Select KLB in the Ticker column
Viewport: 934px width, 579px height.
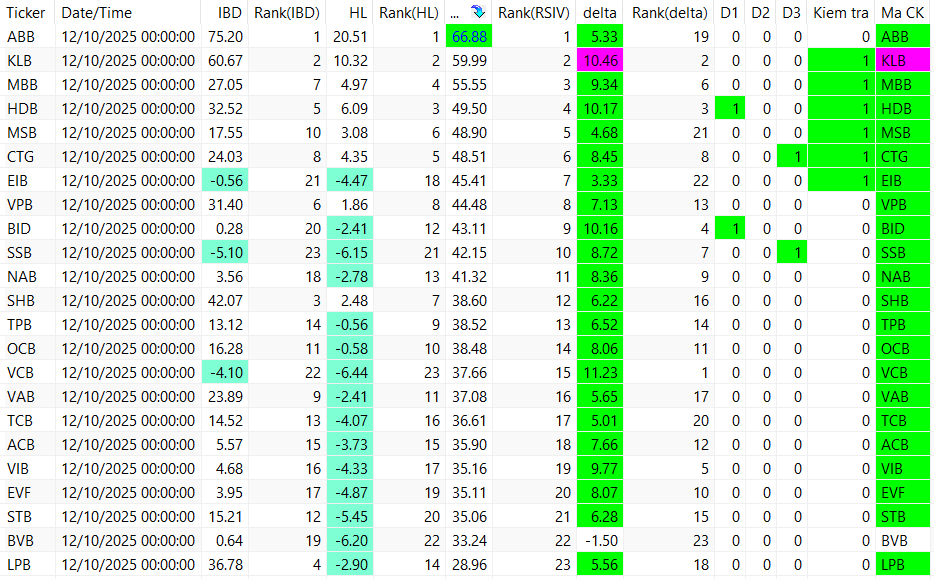click(x=20, y=61)
